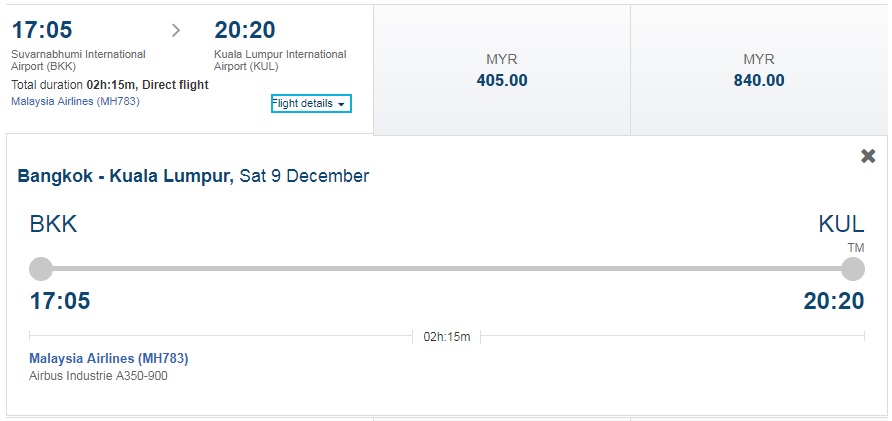Screen dimensions: 892x421
Task: Click the TM indicator under KUL
Action: (856, 248)
